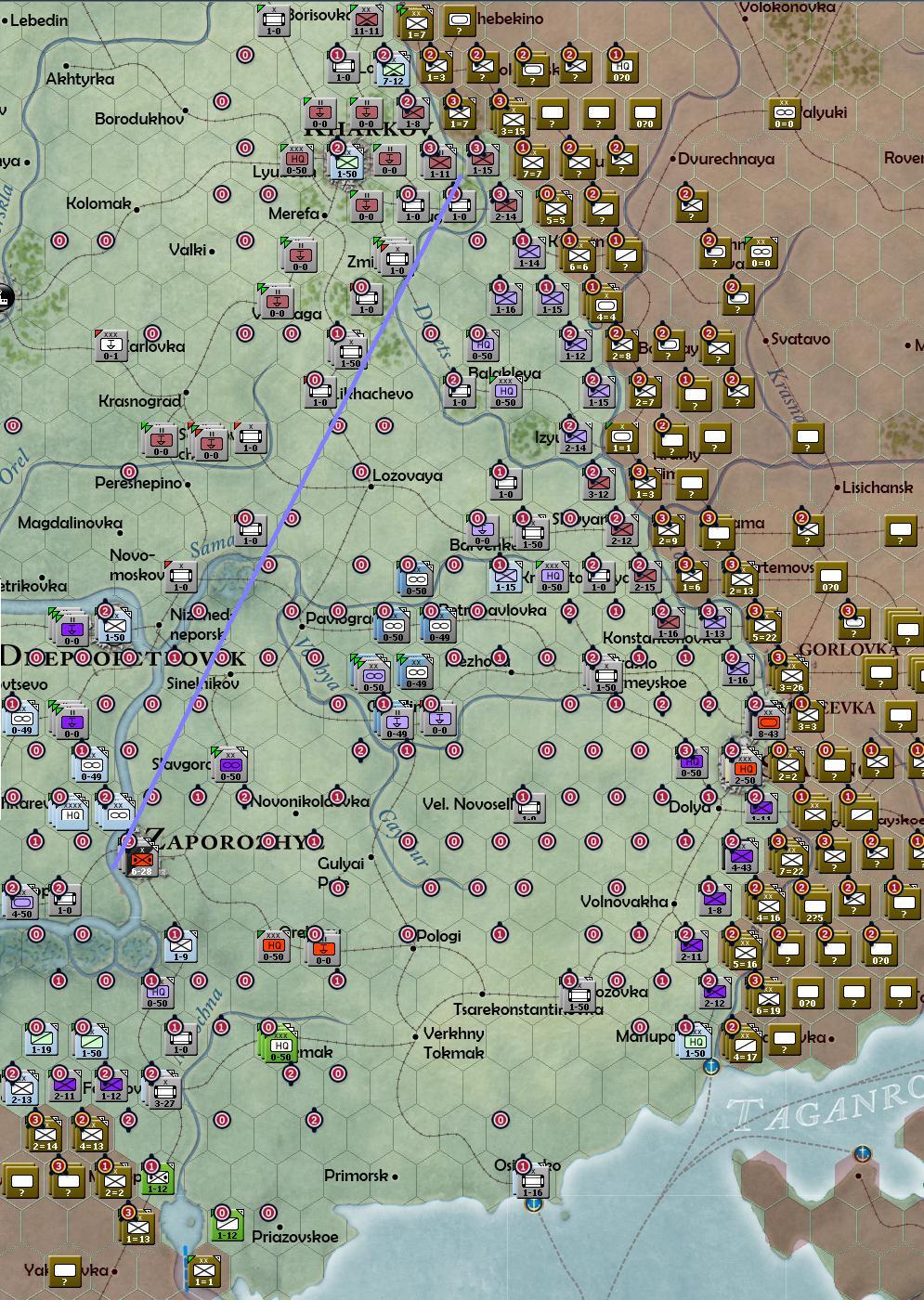The height and width of the screenshot is (1300, 924).
Task: Select the Soviet 7=22 stack
Action: tap(791, 860)
